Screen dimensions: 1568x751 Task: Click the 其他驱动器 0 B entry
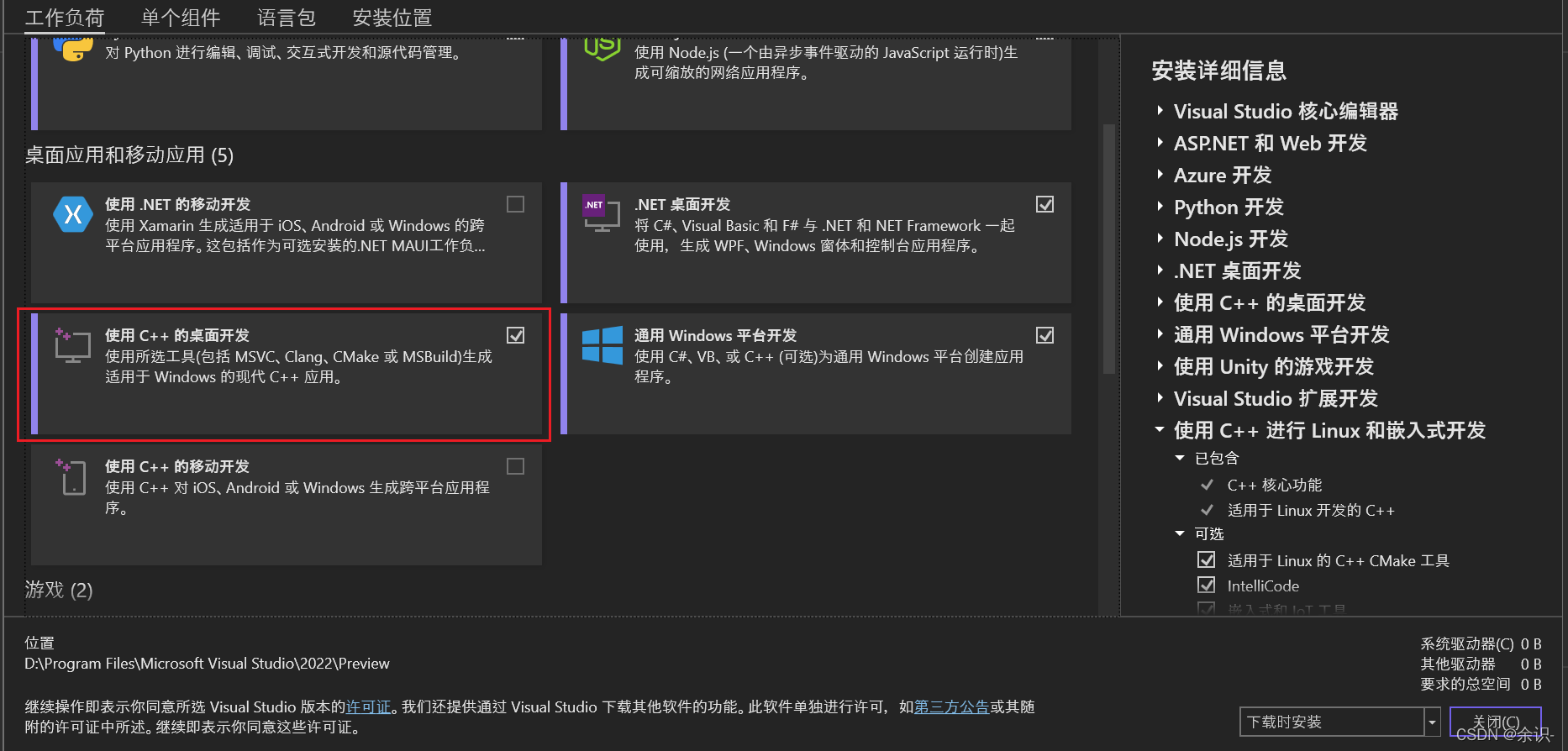tap(1481, 664)
